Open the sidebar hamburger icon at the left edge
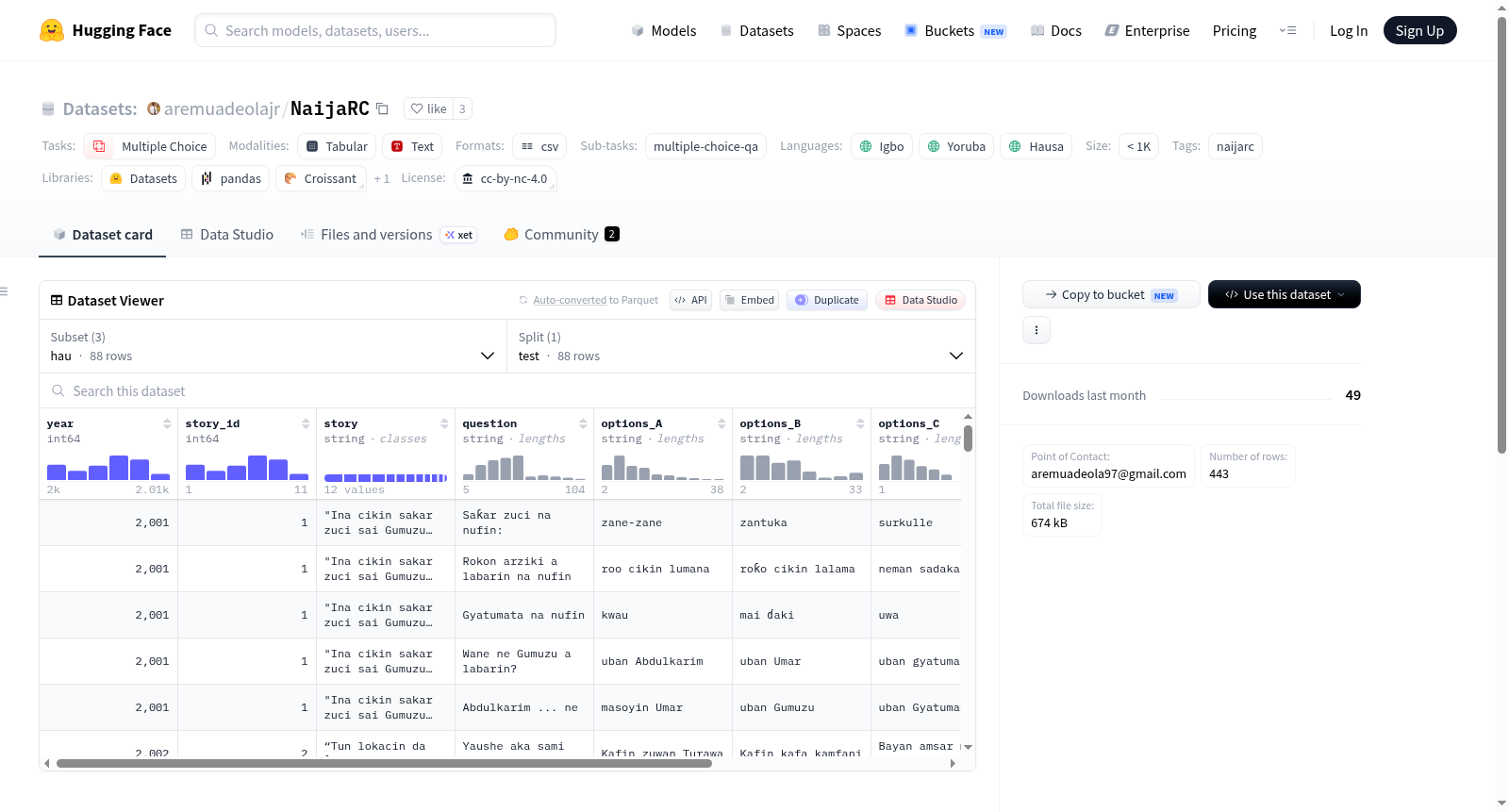 tap(5, 291)
